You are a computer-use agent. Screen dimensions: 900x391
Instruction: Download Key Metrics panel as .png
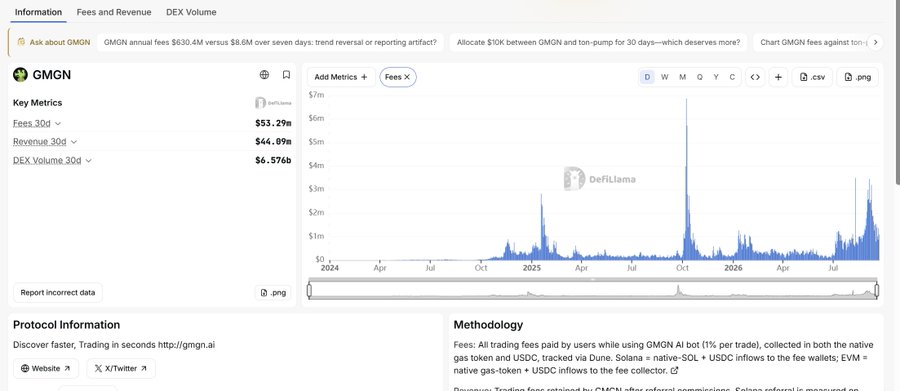pos(273,292)
